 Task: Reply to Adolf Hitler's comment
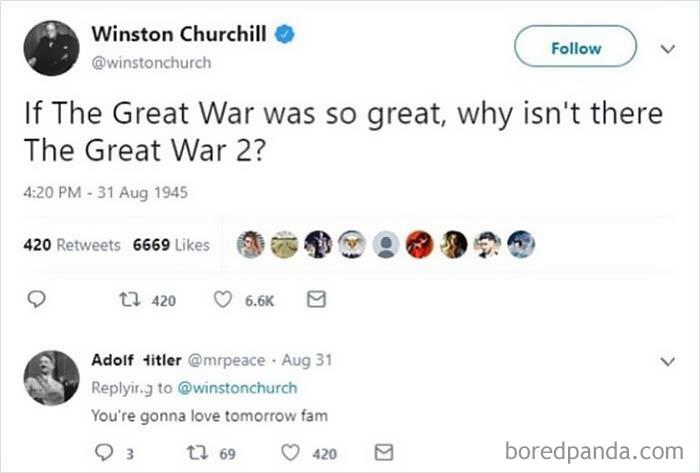104,452
